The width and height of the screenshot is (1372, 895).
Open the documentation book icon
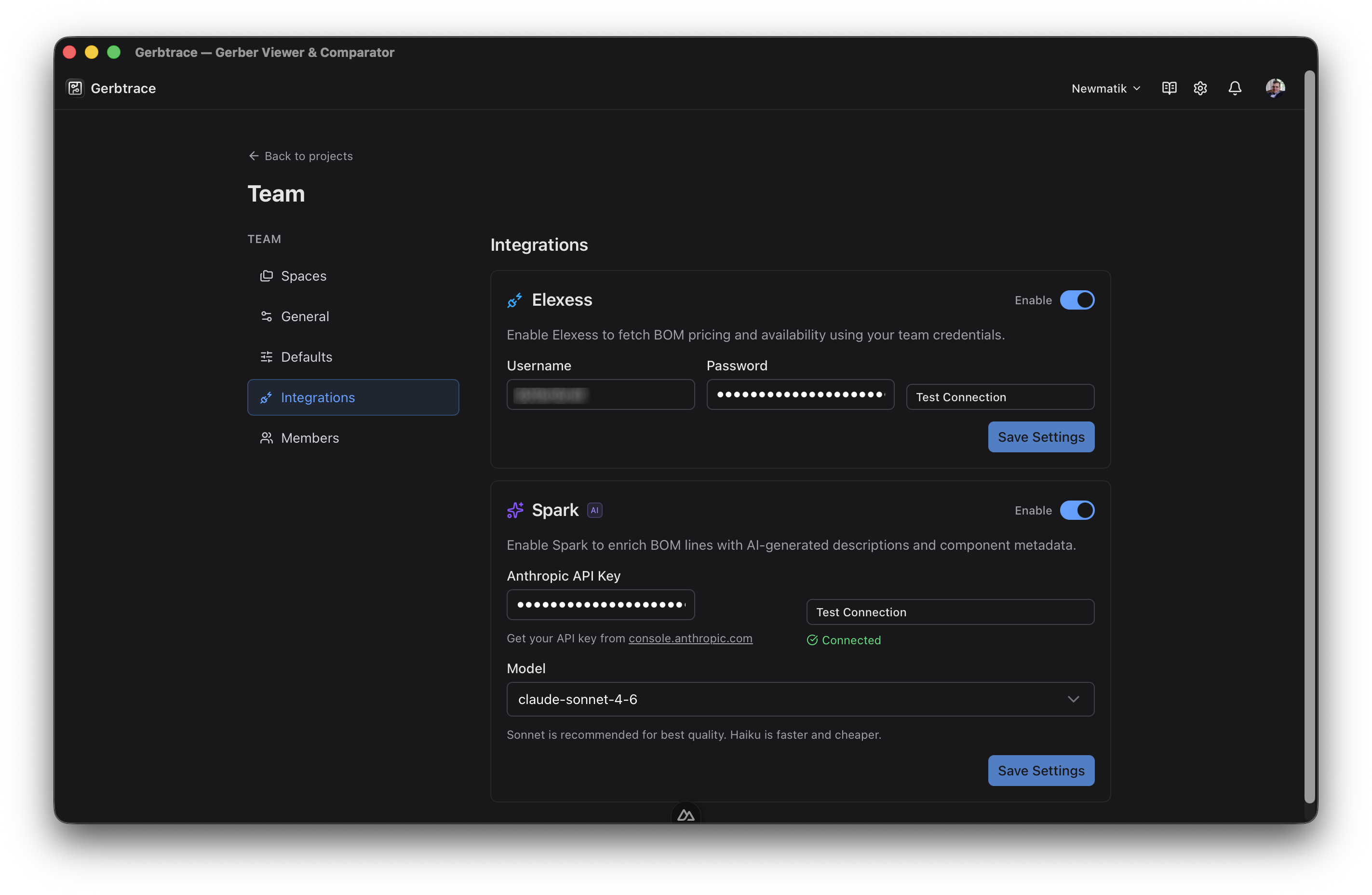pos(1169,88)
